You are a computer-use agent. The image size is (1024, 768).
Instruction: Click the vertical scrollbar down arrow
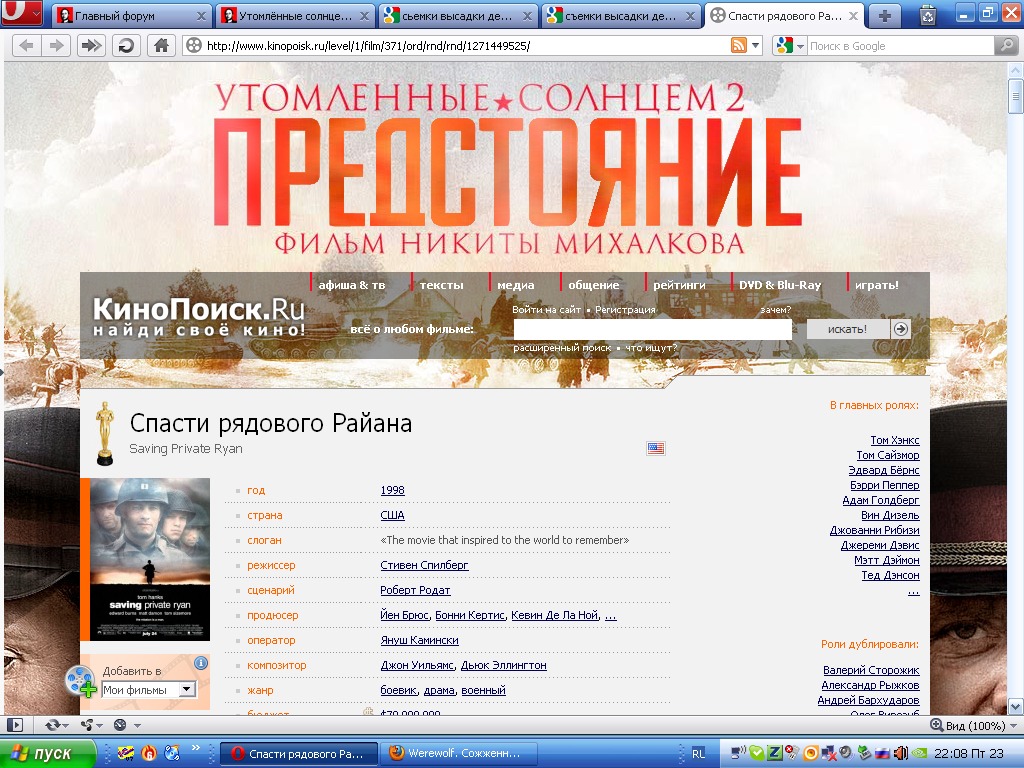tap(1015, 706)
